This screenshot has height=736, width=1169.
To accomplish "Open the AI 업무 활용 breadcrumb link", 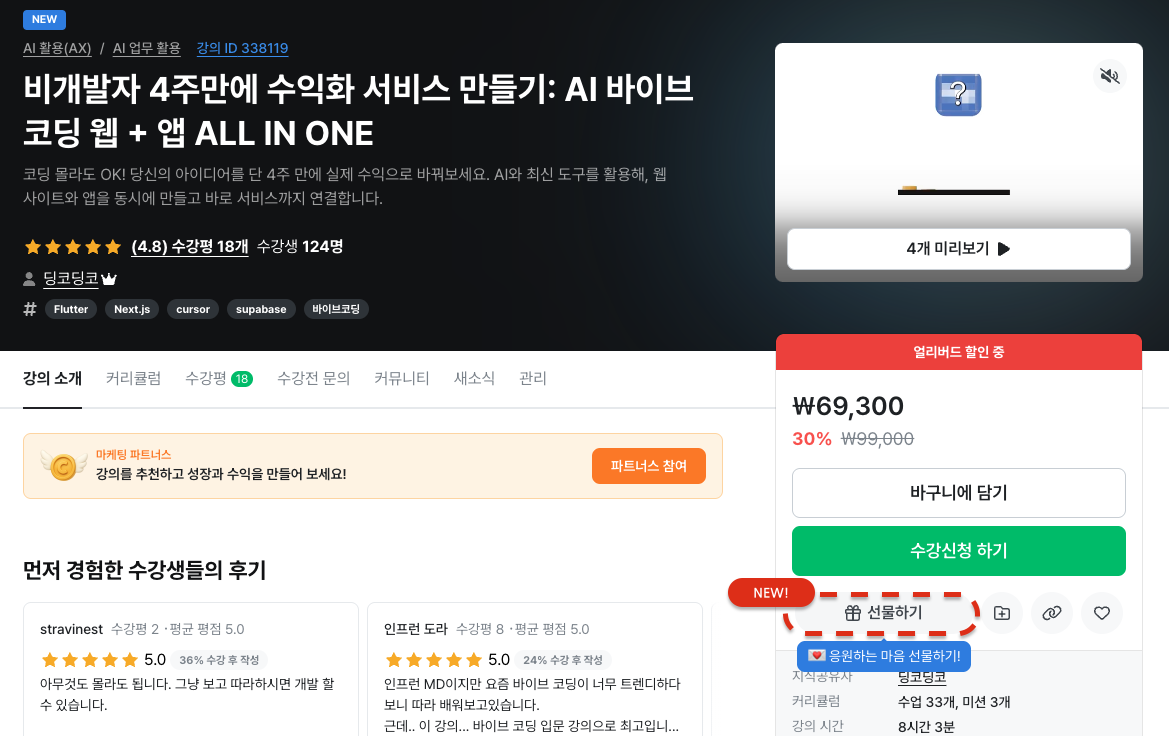I will coord(146,48).
